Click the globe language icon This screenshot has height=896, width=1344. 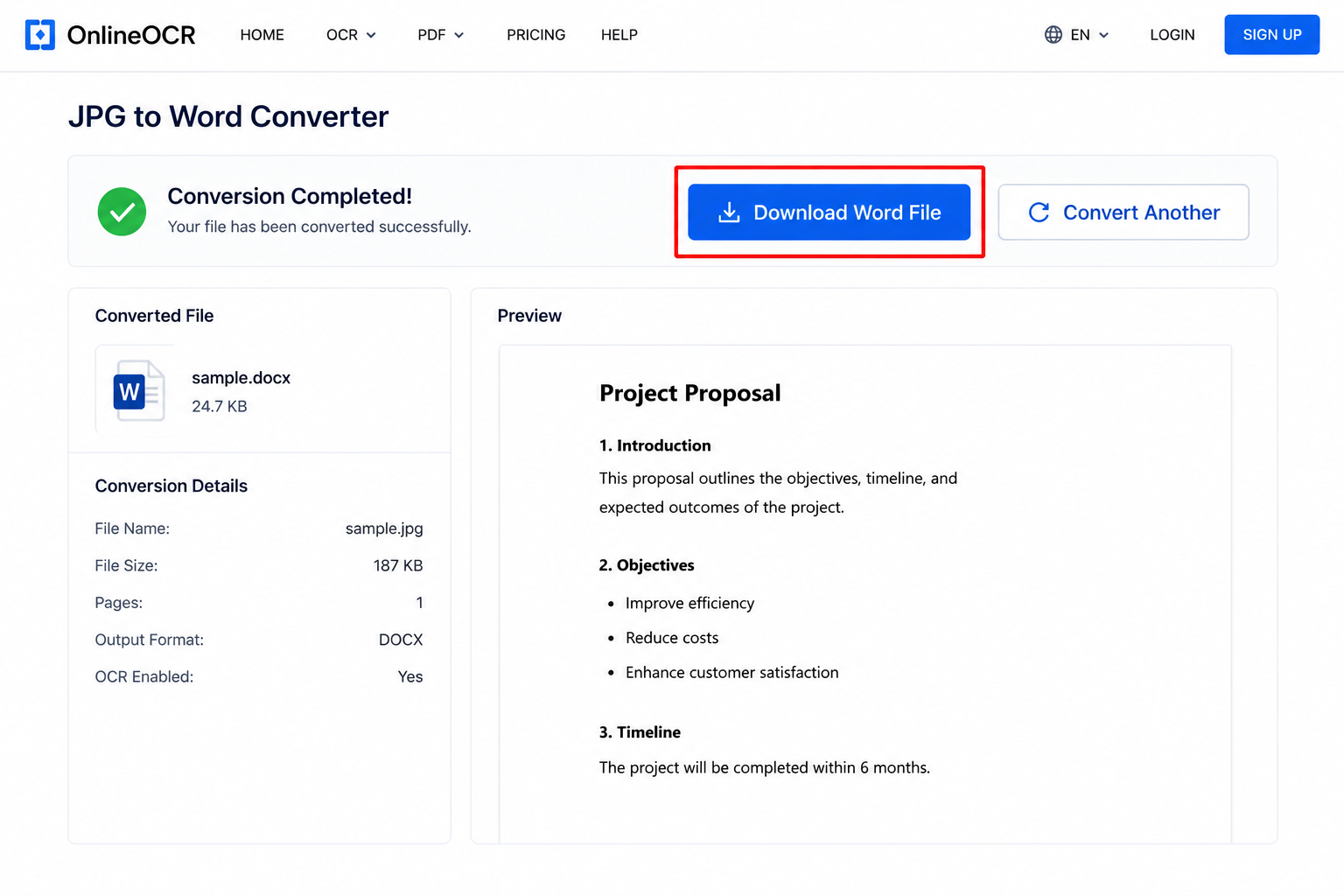(1053, 35)
